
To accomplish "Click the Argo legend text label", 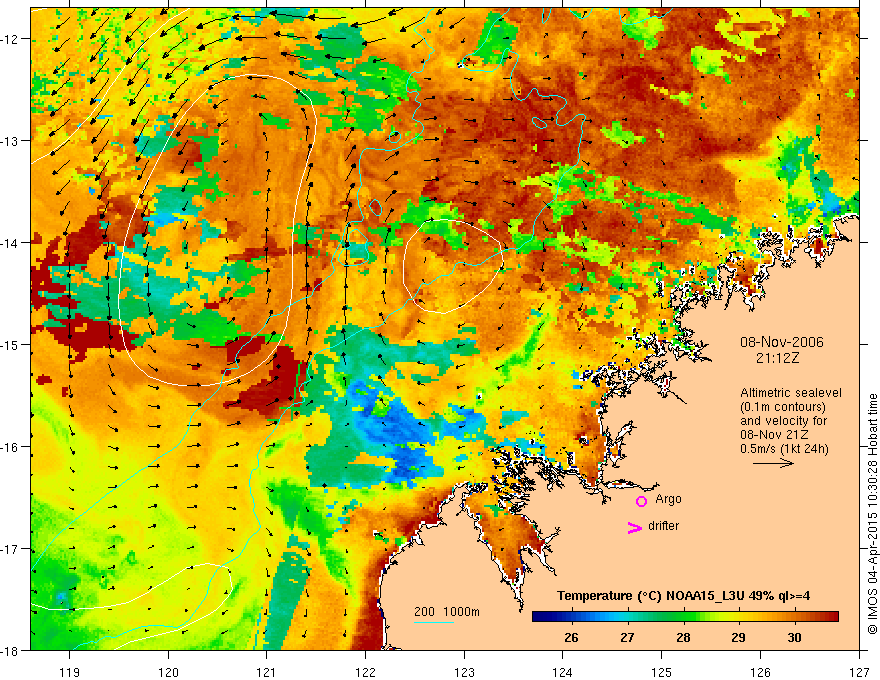I will (x=668, y=499).
